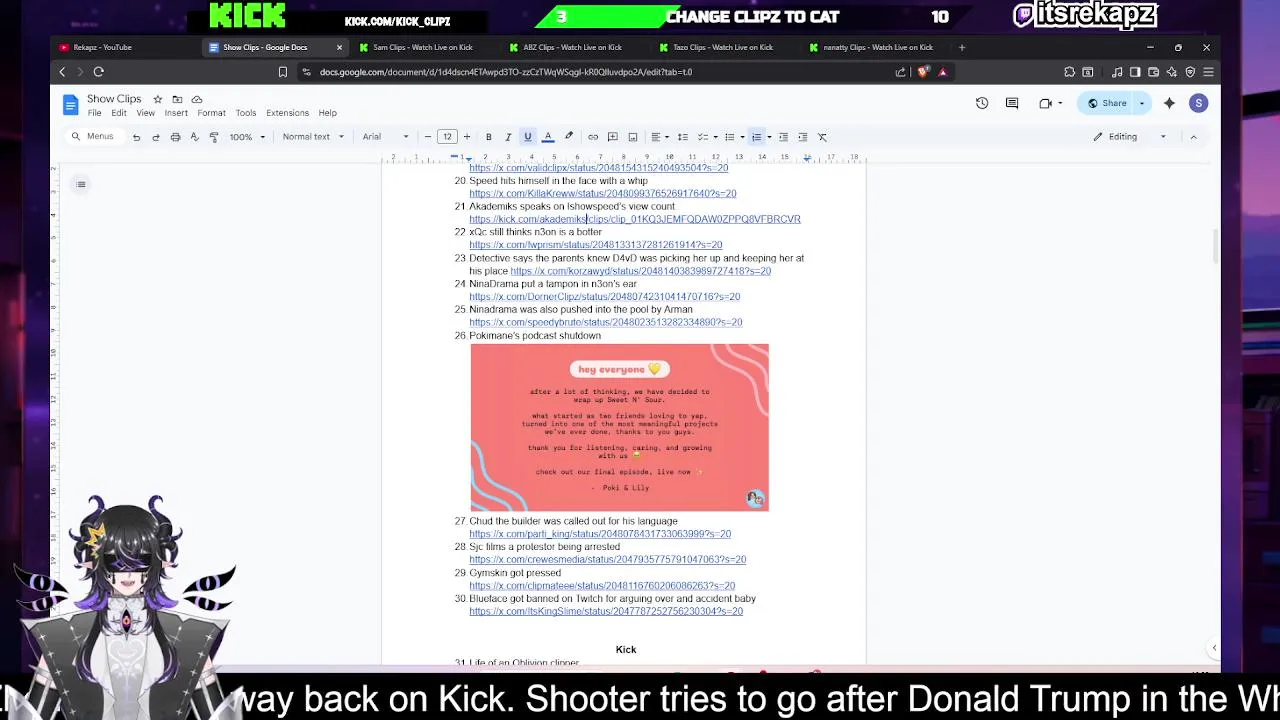Open the Google Docs home icon
Screen dimensions: 1280x720
pyautogui.click(x=70, y=105)
